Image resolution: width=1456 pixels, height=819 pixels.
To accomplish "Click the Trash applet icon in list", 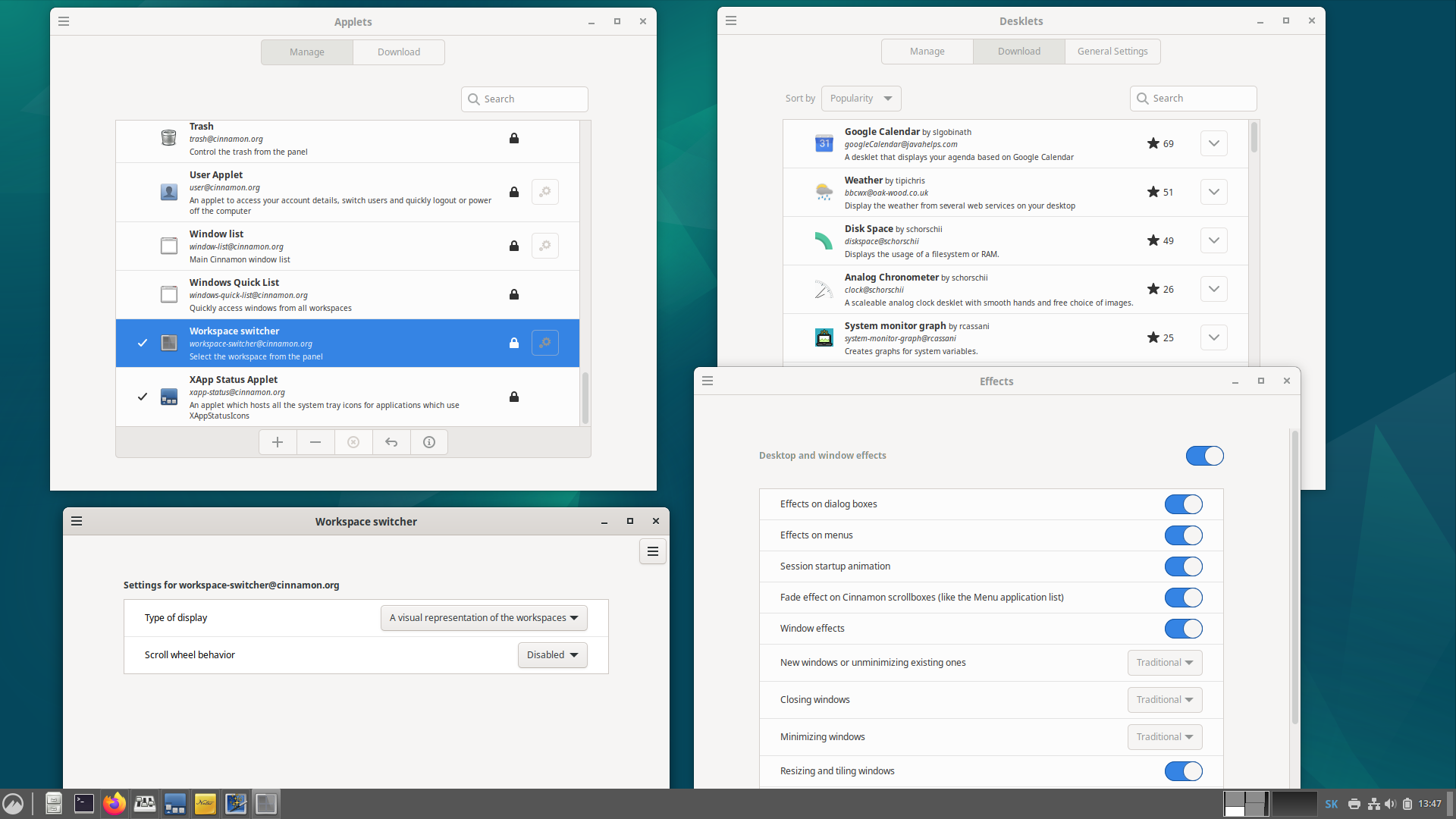I will click(169, 137).
